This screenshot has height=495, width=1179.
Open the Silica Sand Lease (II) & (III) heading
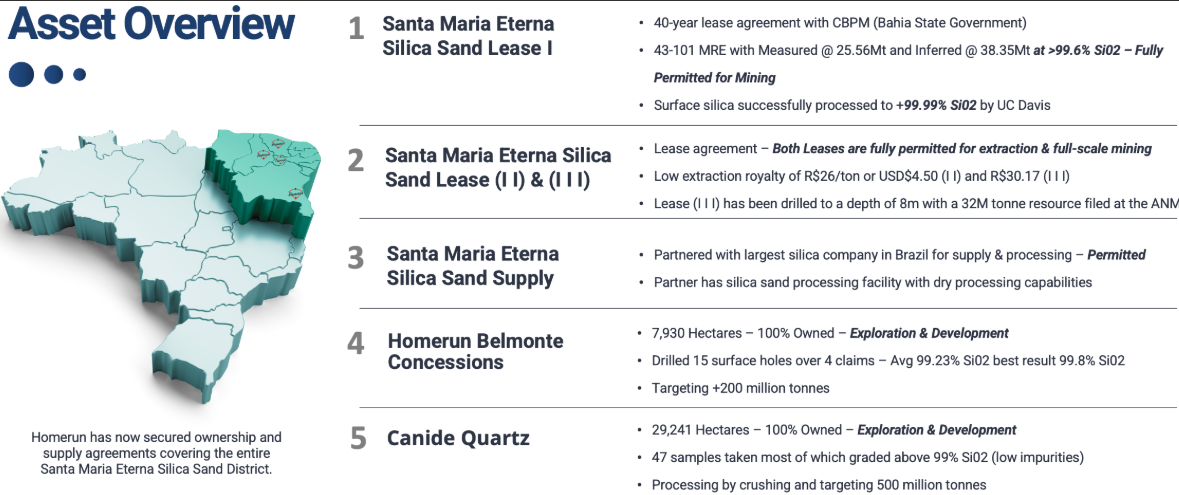(x=498, y=168)
